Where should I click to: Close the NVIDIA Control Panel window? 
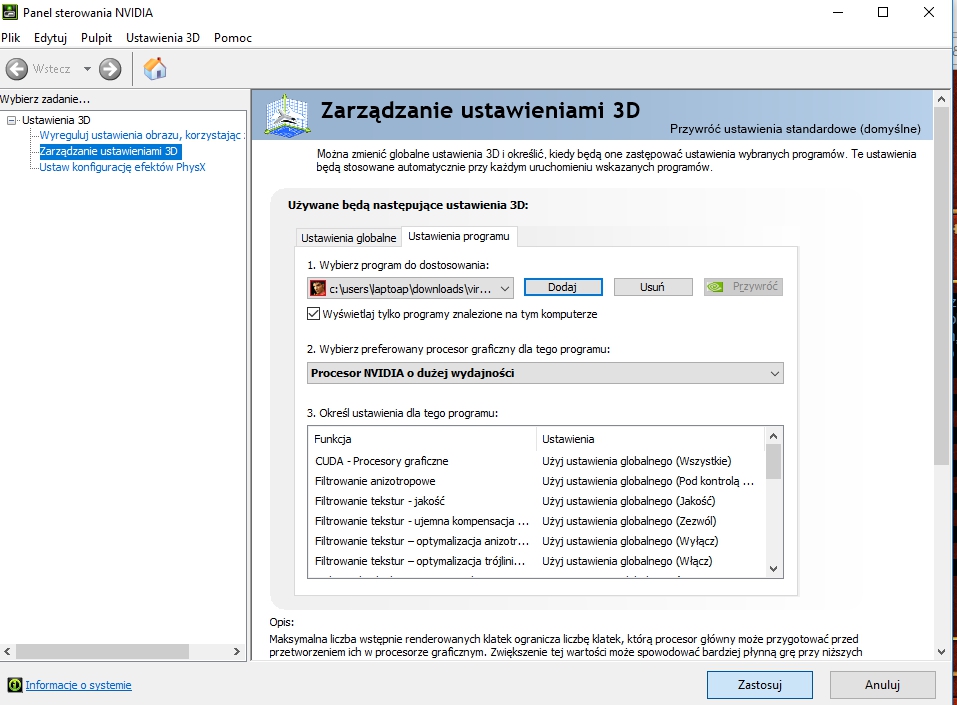[x=928, y=12]
